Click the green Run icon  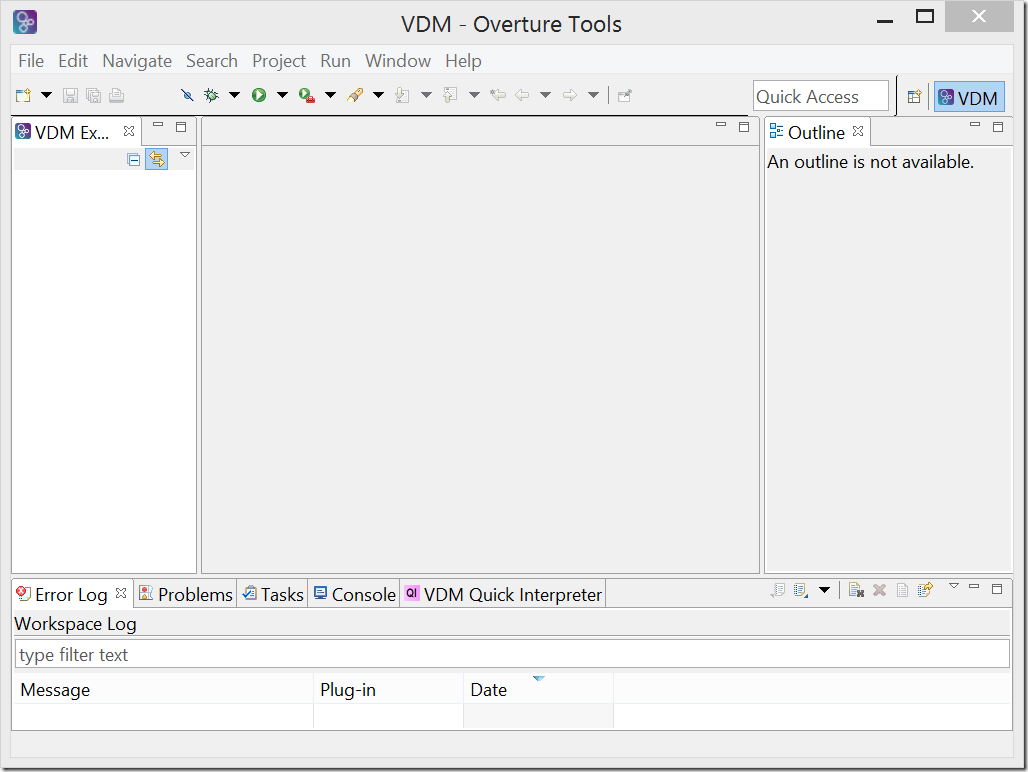[x=259, y=96]
